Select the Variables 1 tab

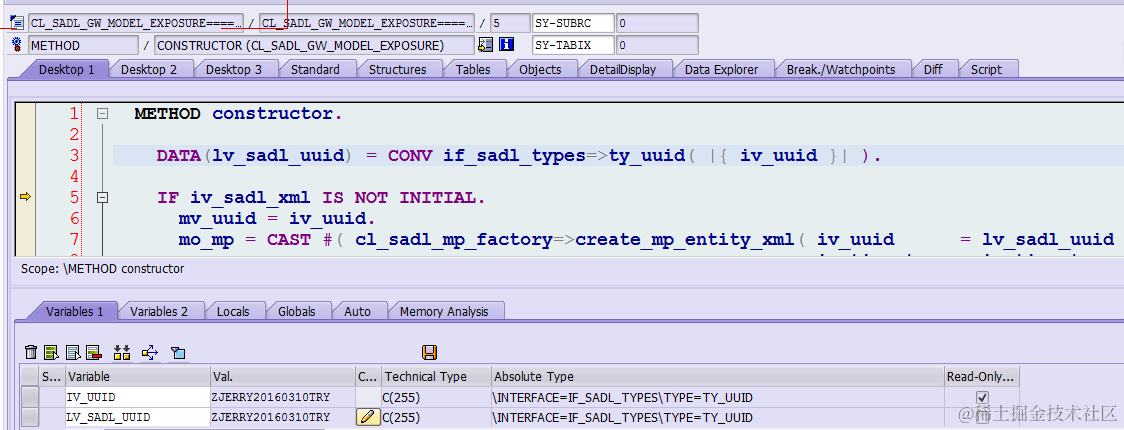pos(75,311)
